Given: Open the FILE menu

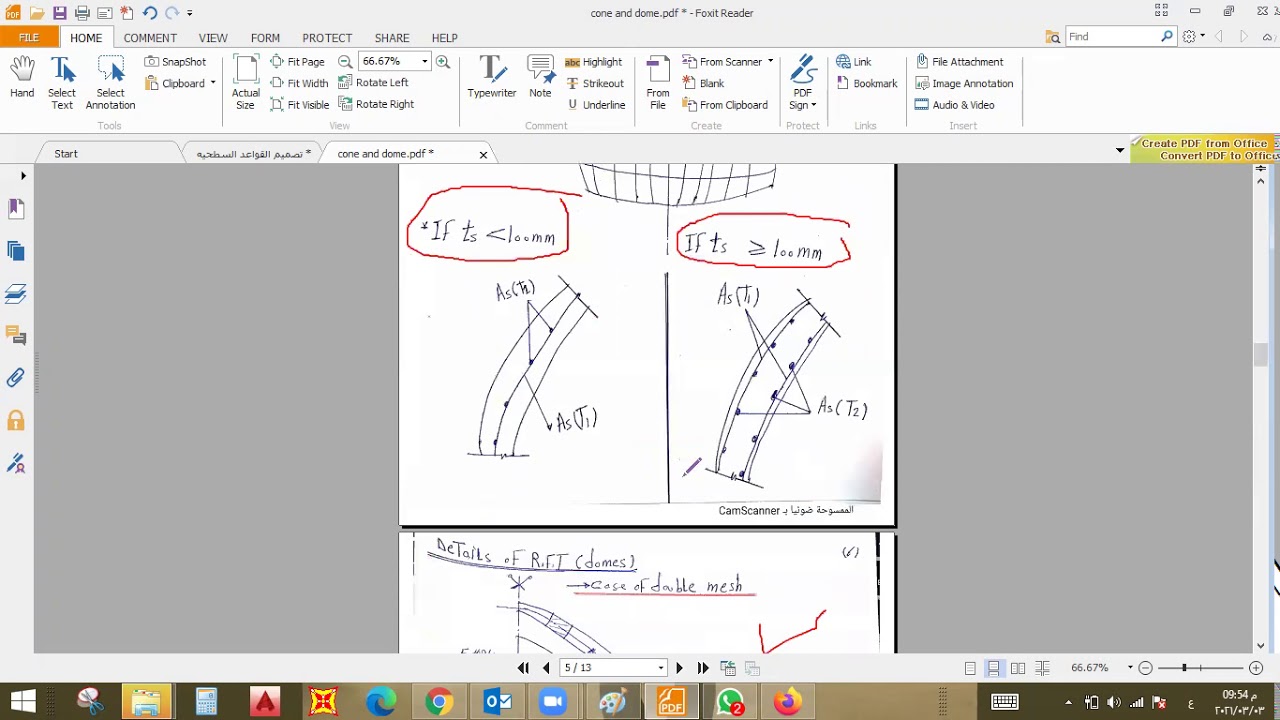Looking at the screenshot, I should coord(29,37).
